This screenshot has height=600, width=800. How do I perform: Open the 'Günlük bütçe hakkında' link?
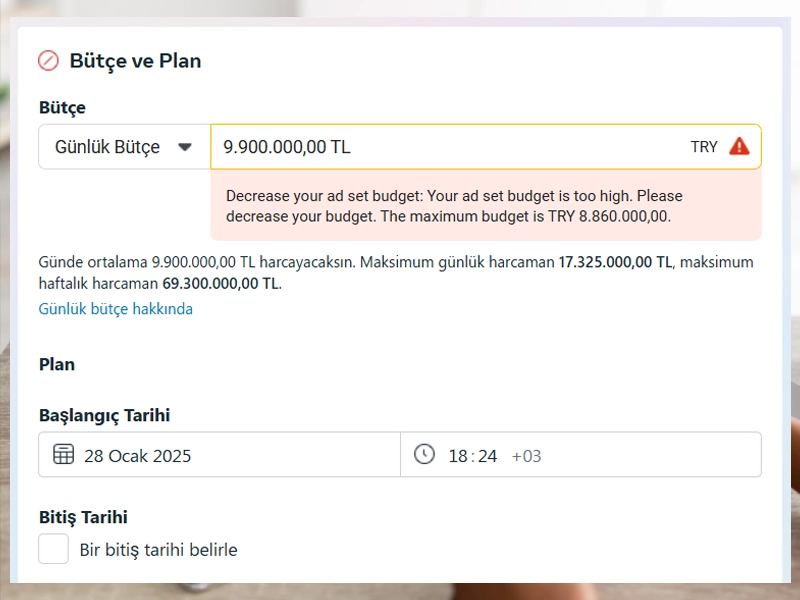116,309
